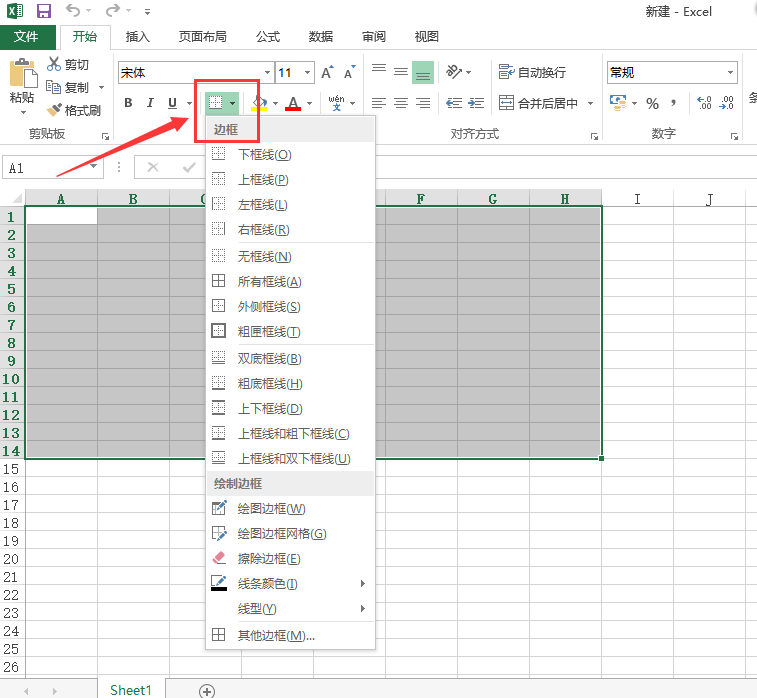757x698 pixels.
Task: Click the red font color swatch
Action: [x=293, y=103]
